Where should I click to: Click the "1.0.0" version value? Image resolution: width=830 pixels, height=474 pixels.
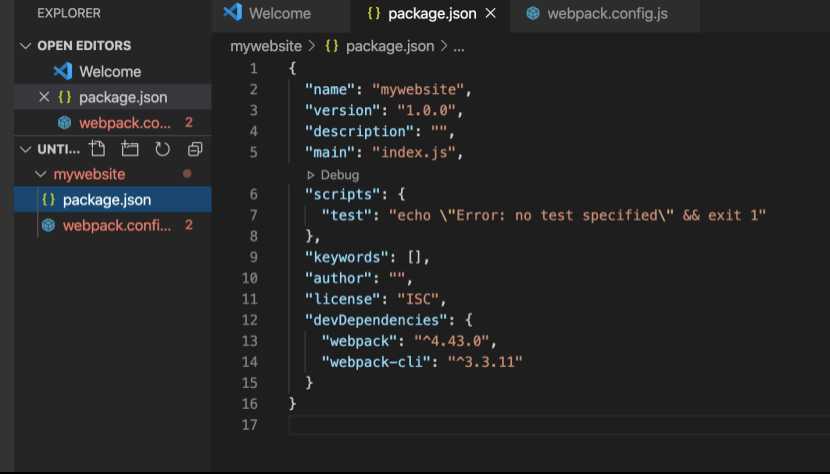tap(427, 110)
